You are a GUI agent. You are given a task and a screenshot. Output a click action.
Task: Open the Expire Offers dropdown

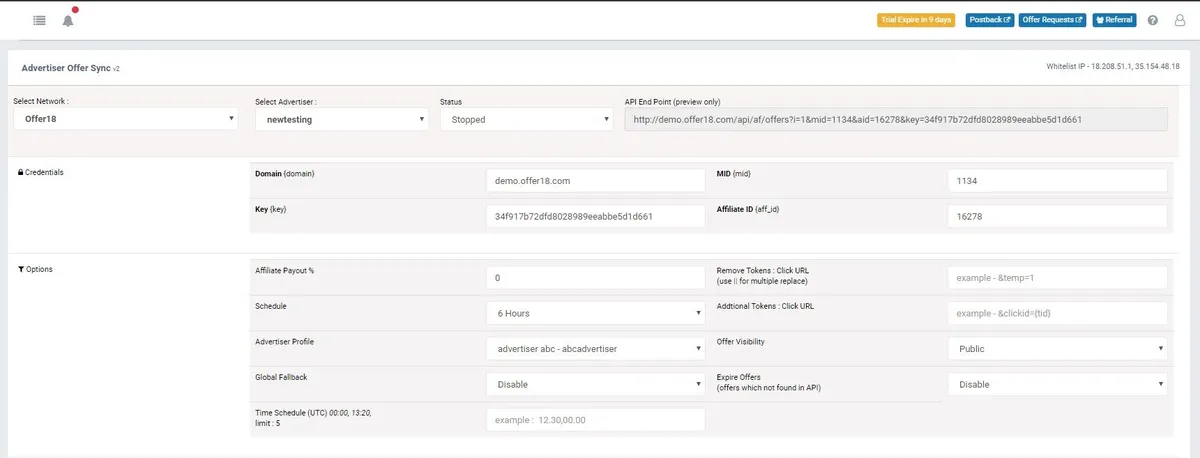[x=1057, y=384]
